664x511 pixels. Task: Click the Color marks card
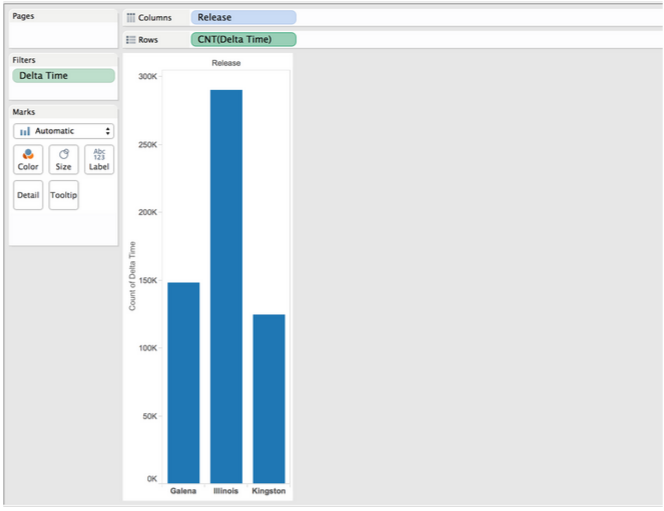click(x=28, y=160)
